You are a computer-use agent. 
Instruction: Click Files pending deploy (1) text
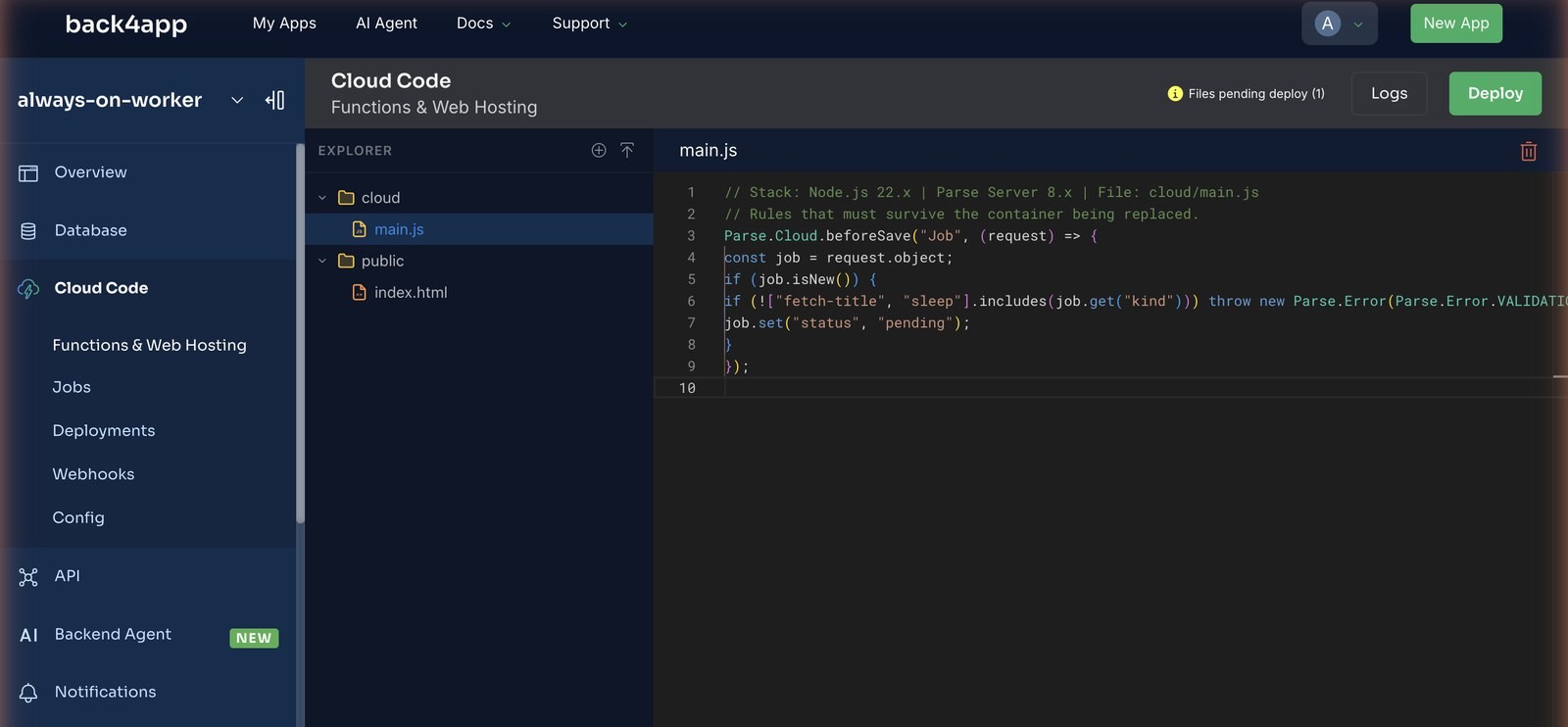coord(1256,94)
